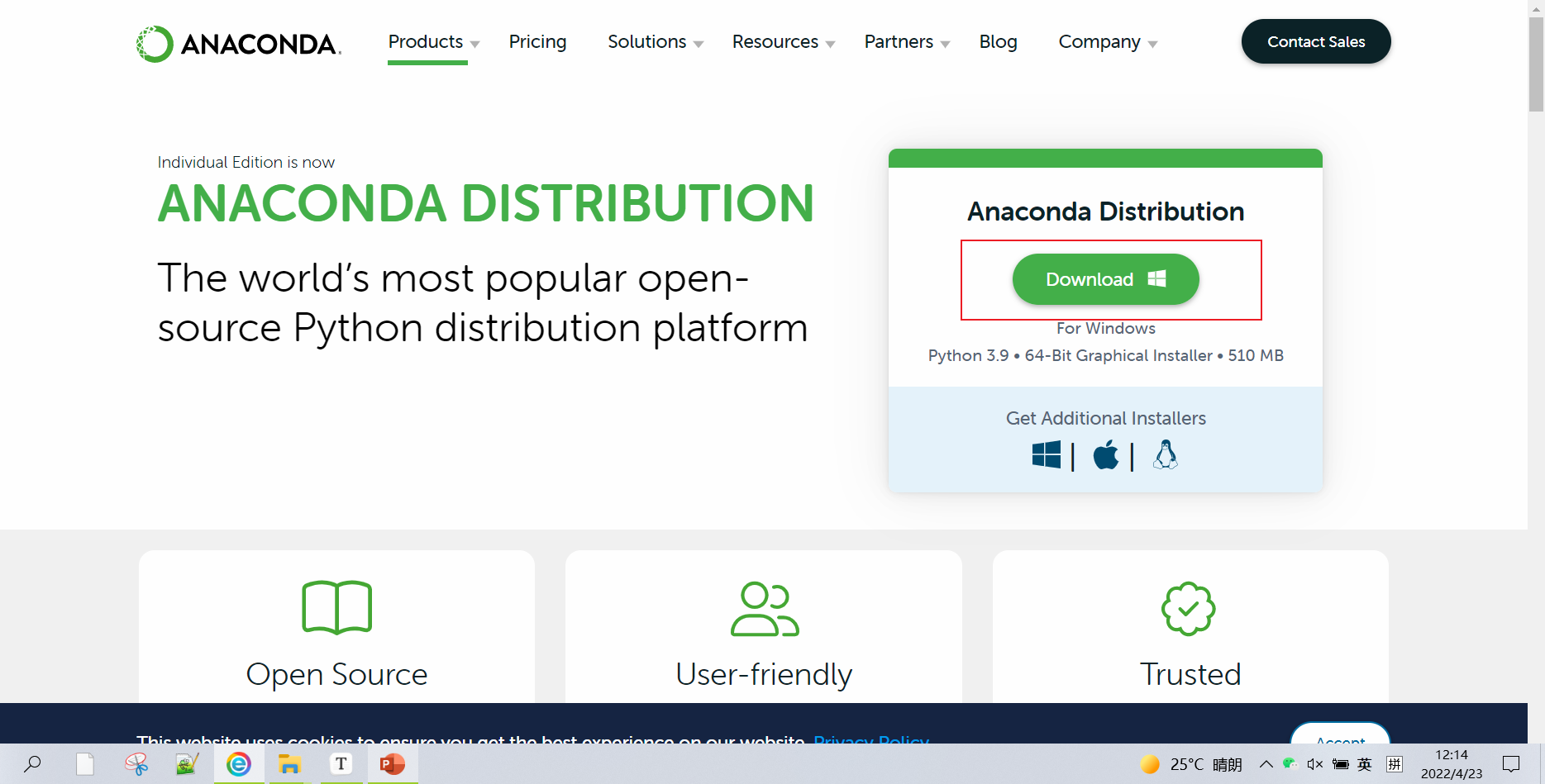Click 'Python 3.9 • 64-Bit Graphical Installer' text
The width and height of the screenshot is (1545, 784).
pos(1070,355)
